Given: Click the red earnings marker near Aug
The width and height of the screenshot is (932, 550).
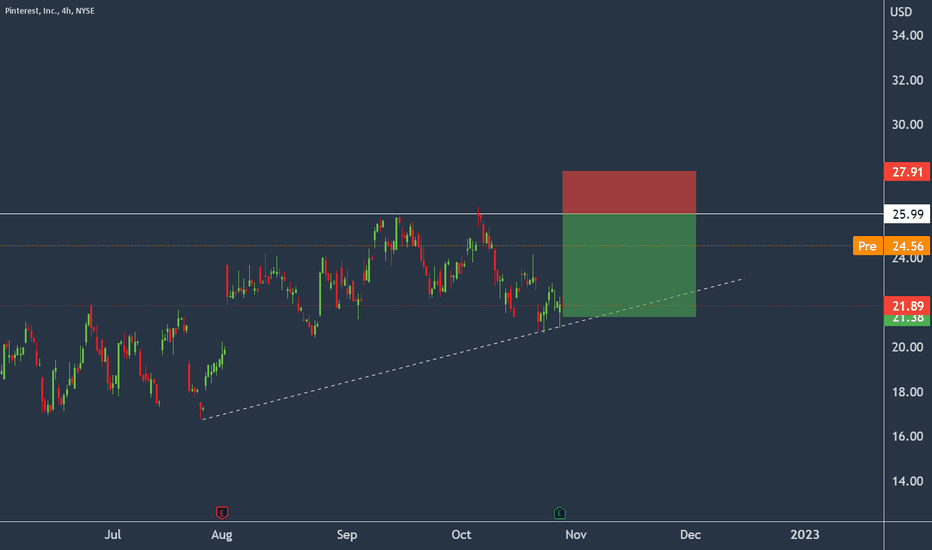Looking at the screenshot, I should coord(222,513).
